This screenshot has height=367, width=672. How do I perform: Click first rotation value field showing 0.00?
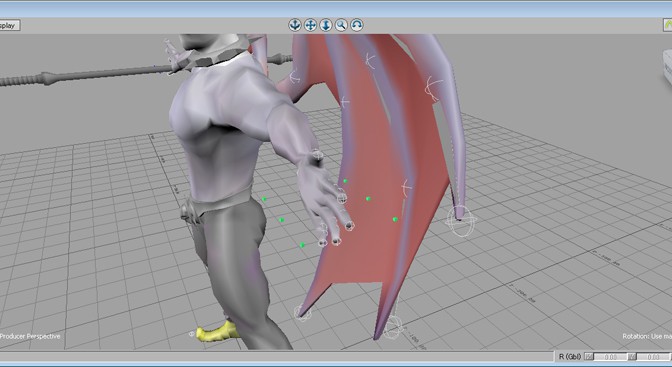(x=610, y=357)
